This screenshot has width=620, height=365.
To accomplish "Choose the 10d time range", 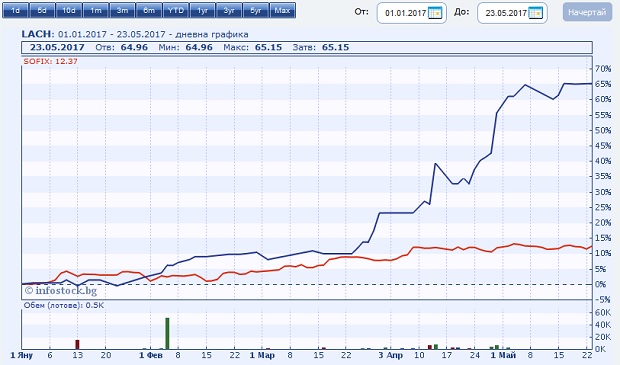I will tap(69, 11).
